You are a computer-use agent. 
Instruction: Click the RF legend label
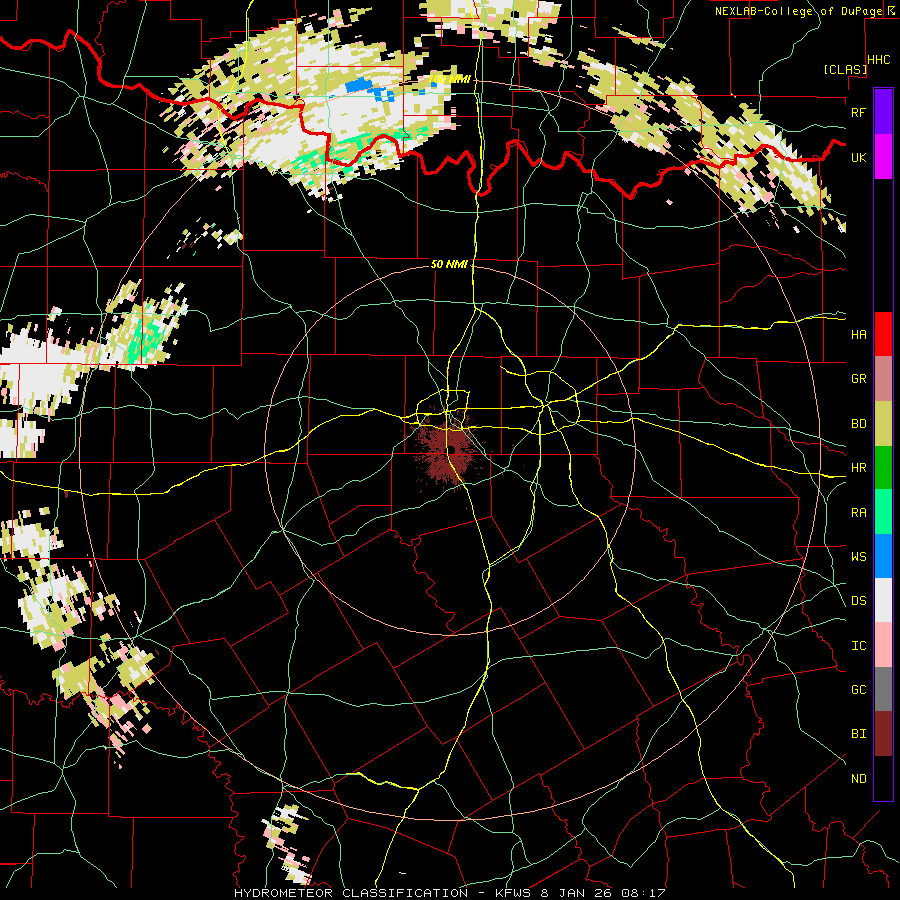tap(858, 112)
